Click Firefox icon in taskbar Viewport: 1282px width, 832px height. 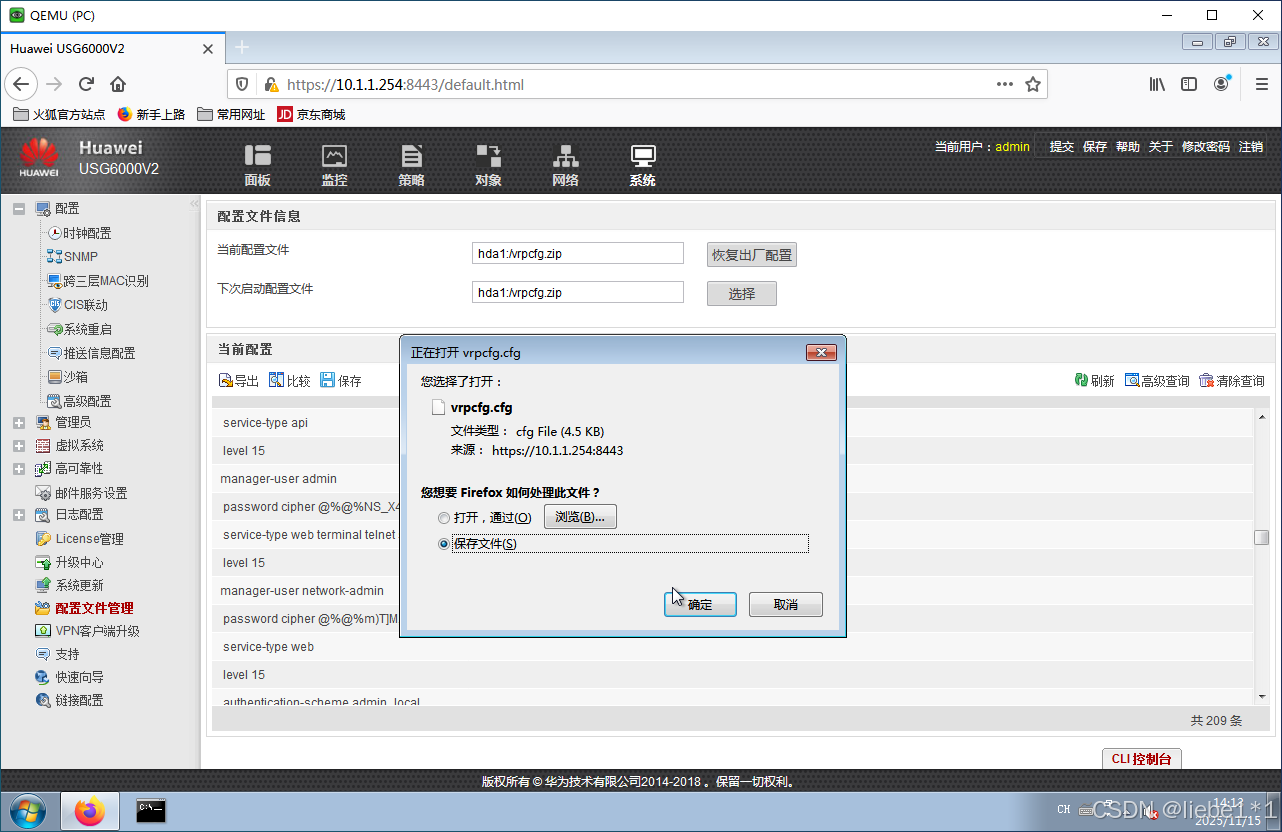pos(90,811)
